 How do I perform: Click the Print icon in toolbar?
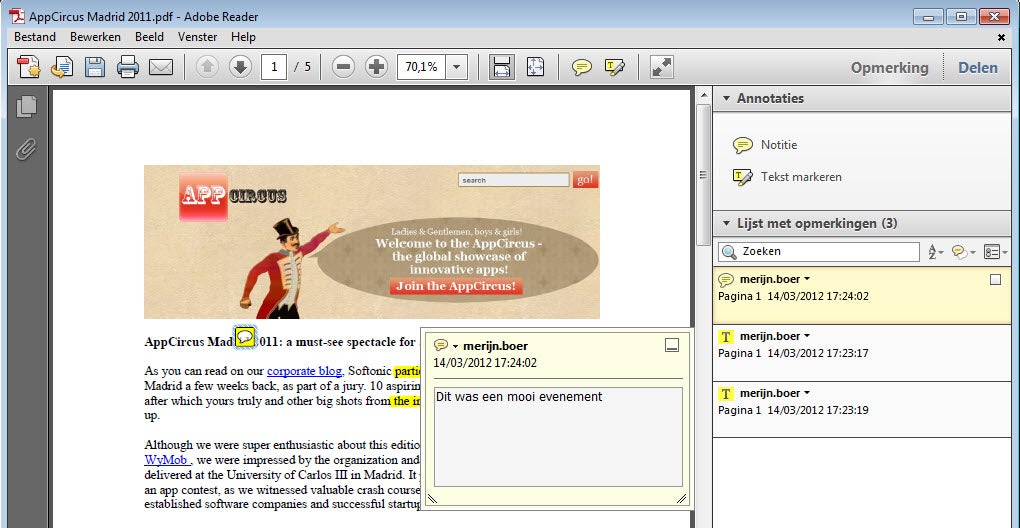pos(128,67)
